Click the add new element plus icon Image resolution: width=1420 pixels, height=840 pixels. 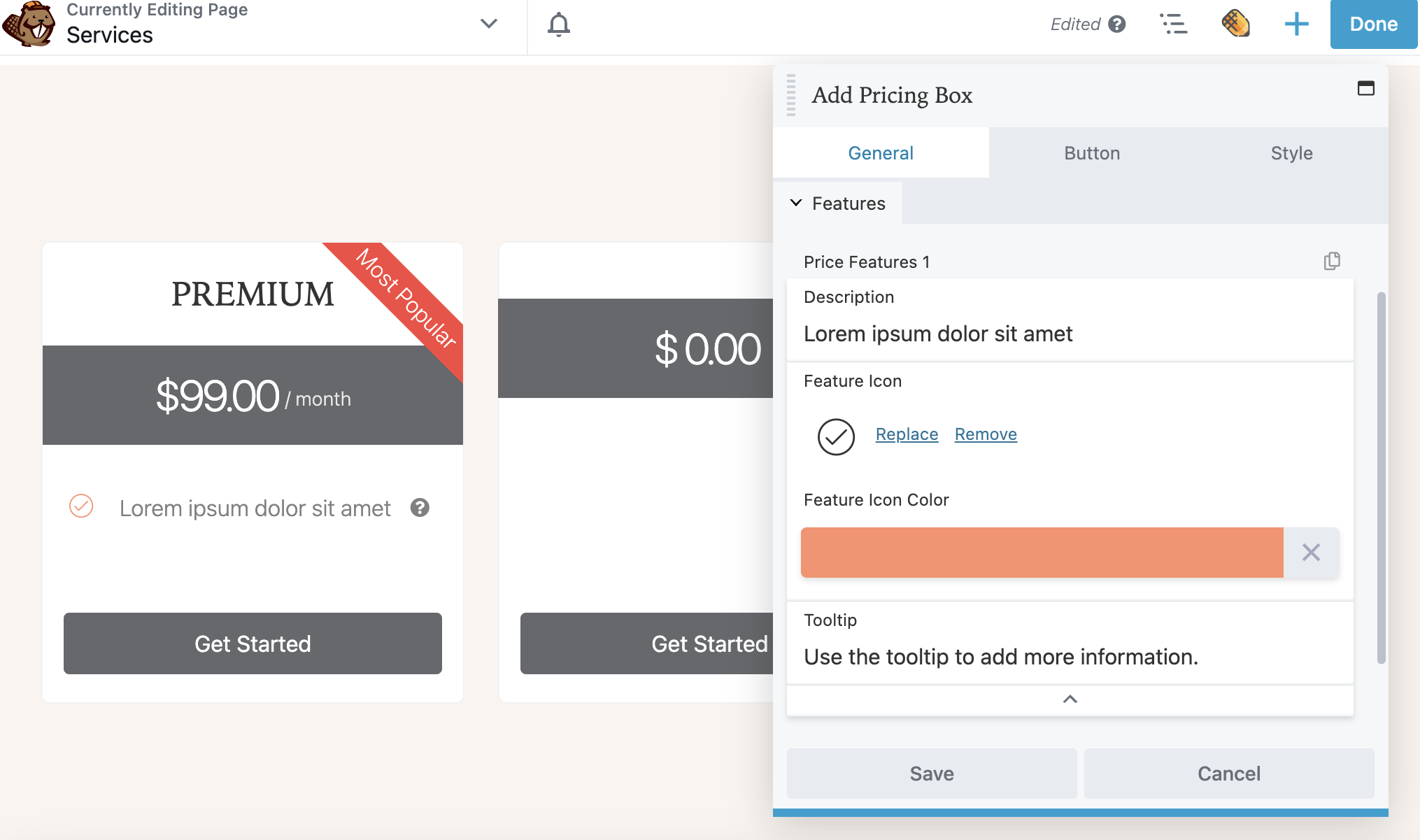[x=1296, y=24]
